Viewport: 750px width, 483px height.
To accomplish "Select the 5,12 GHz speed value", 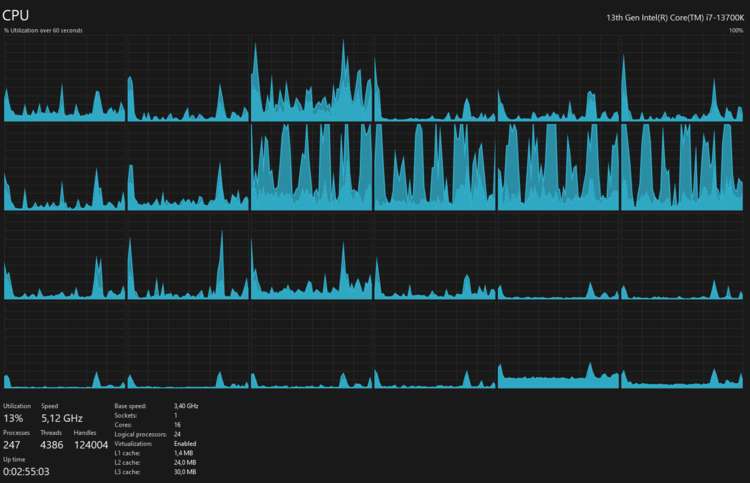I will click(62, 418).
